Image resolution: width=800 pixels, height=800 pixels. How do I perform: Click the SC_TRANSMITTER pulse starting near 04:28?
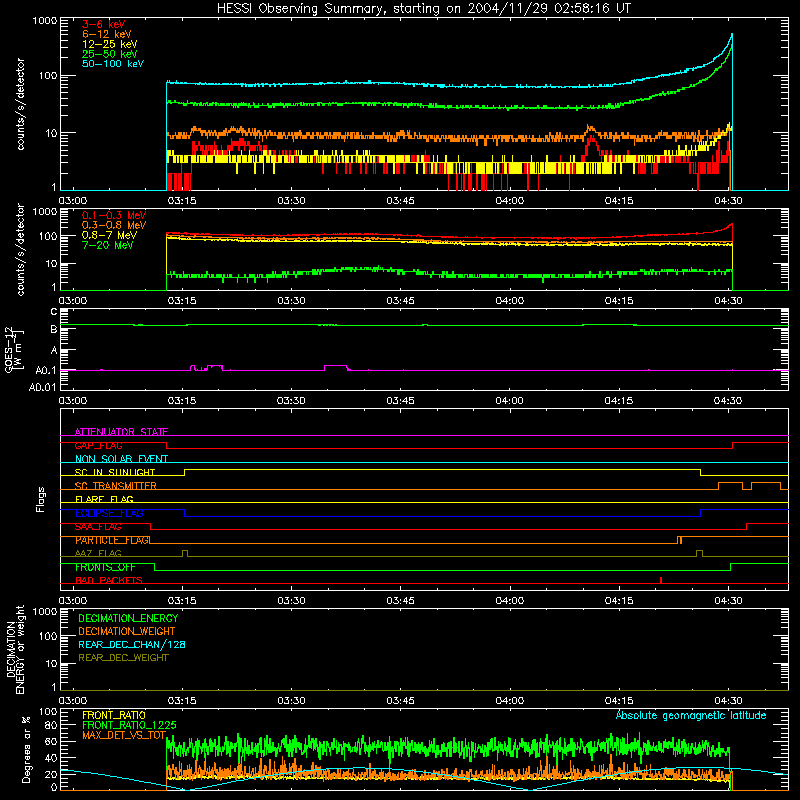point(730,485)
